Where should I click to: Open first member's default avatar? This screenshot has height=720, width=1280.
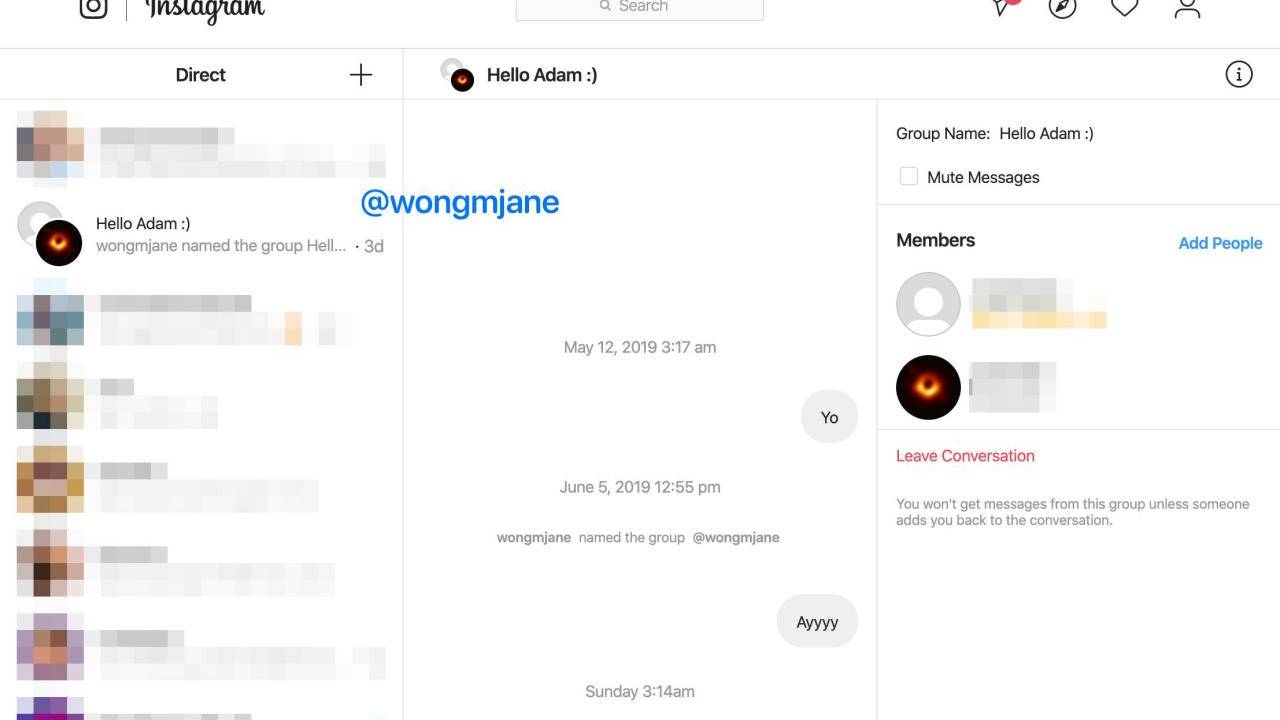click(928, 304)
